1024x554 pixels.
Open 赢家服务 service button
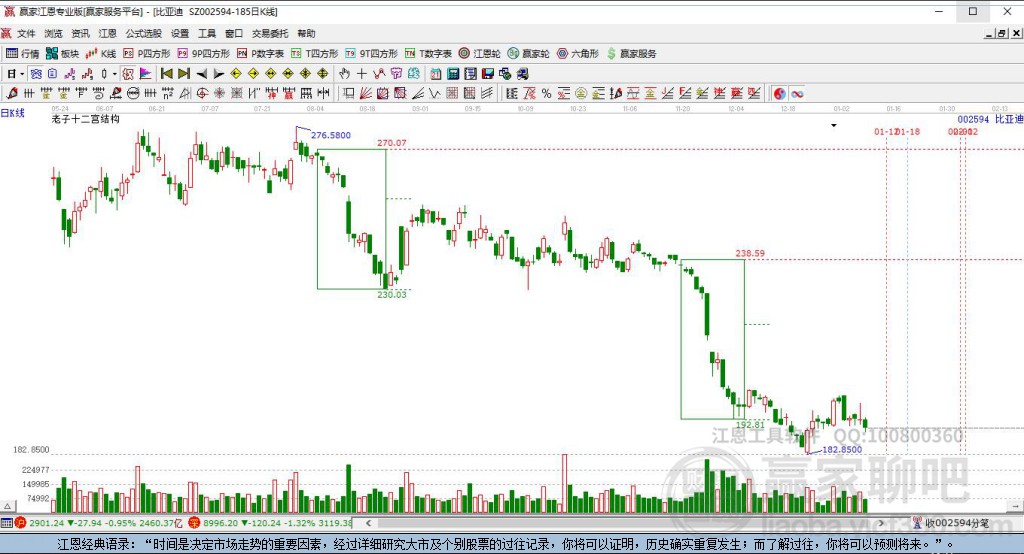pos(632,54)
